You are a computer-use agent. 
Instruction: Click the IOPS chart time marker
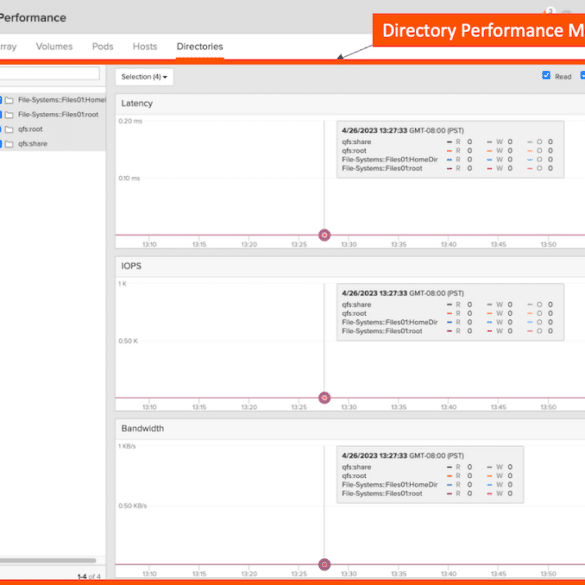325,398
